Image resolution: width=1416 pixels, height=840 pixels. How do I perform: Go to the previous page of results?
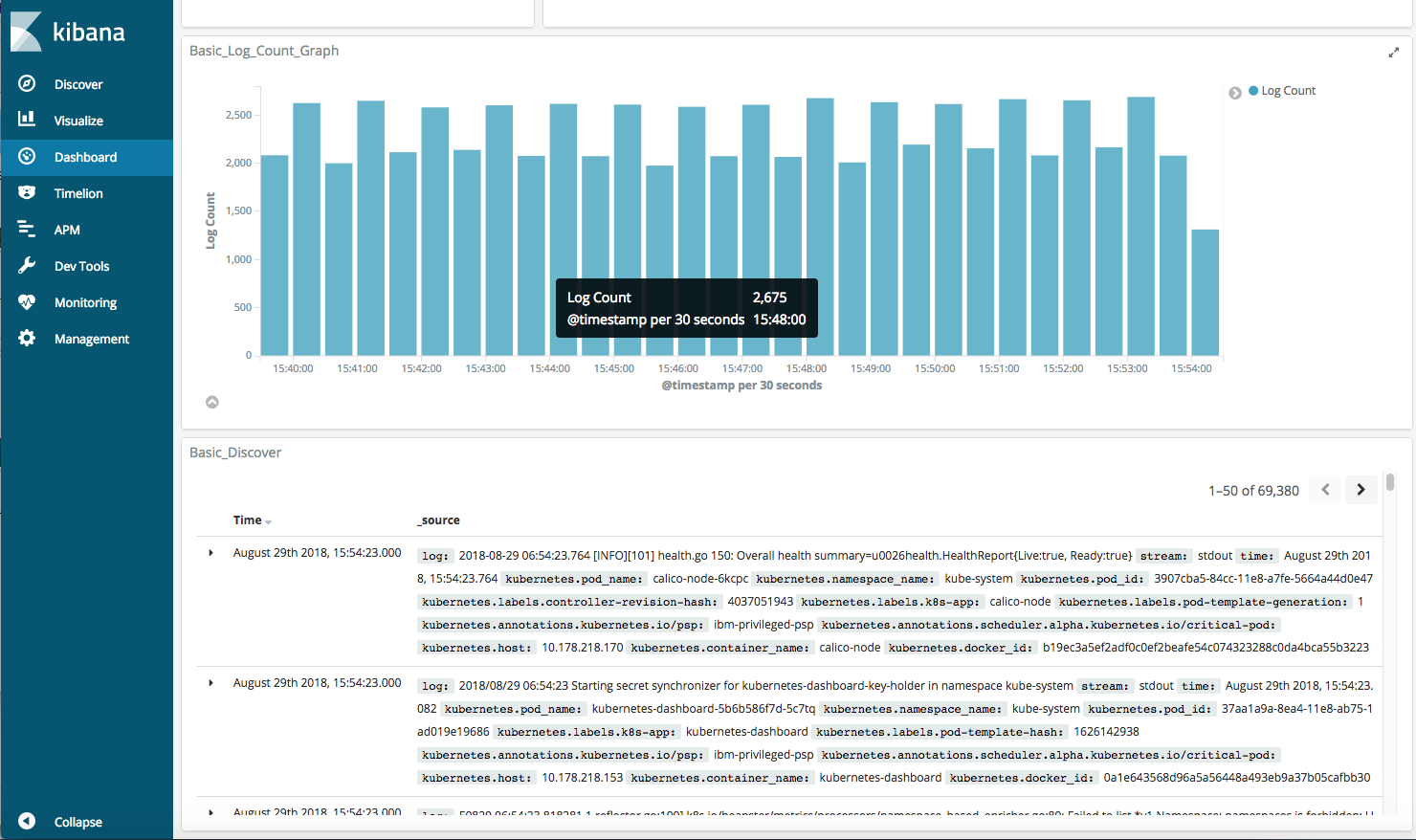coord(1325,490)
